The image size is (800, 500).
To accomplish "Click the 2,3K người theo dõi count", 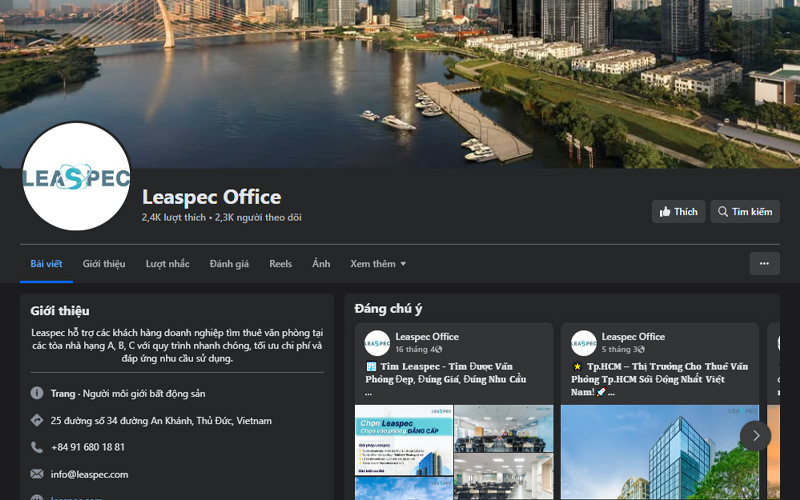I will (x=258, y=217).
